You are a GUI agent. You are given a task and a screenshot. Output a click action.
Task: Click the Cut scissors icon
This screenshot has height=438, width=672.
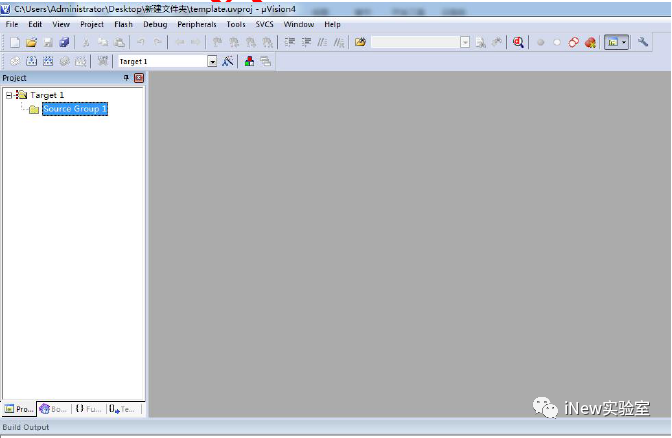click(x=86, y=42)
